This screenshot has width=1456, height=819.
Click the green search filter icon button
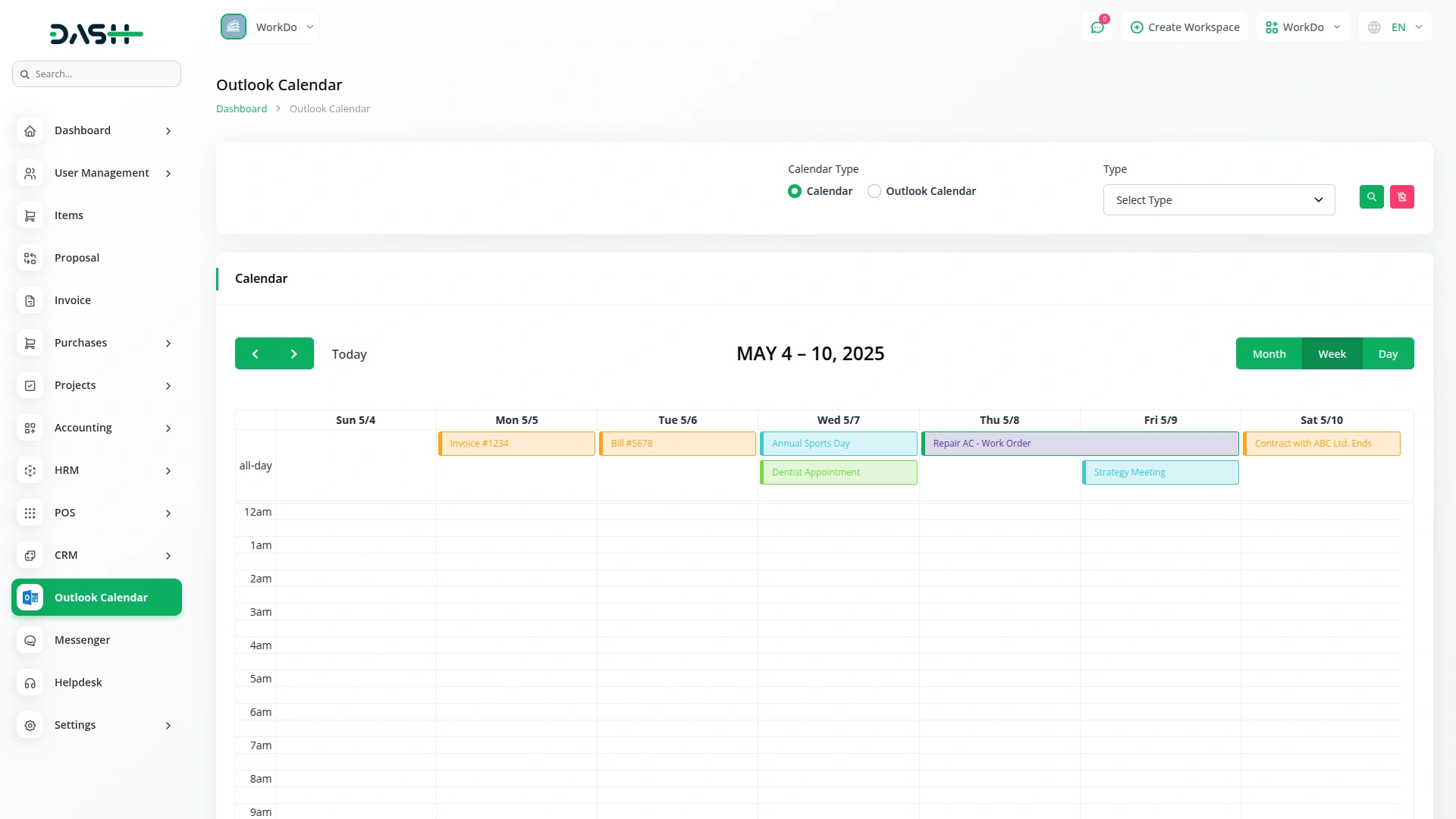click(1371, 197)
